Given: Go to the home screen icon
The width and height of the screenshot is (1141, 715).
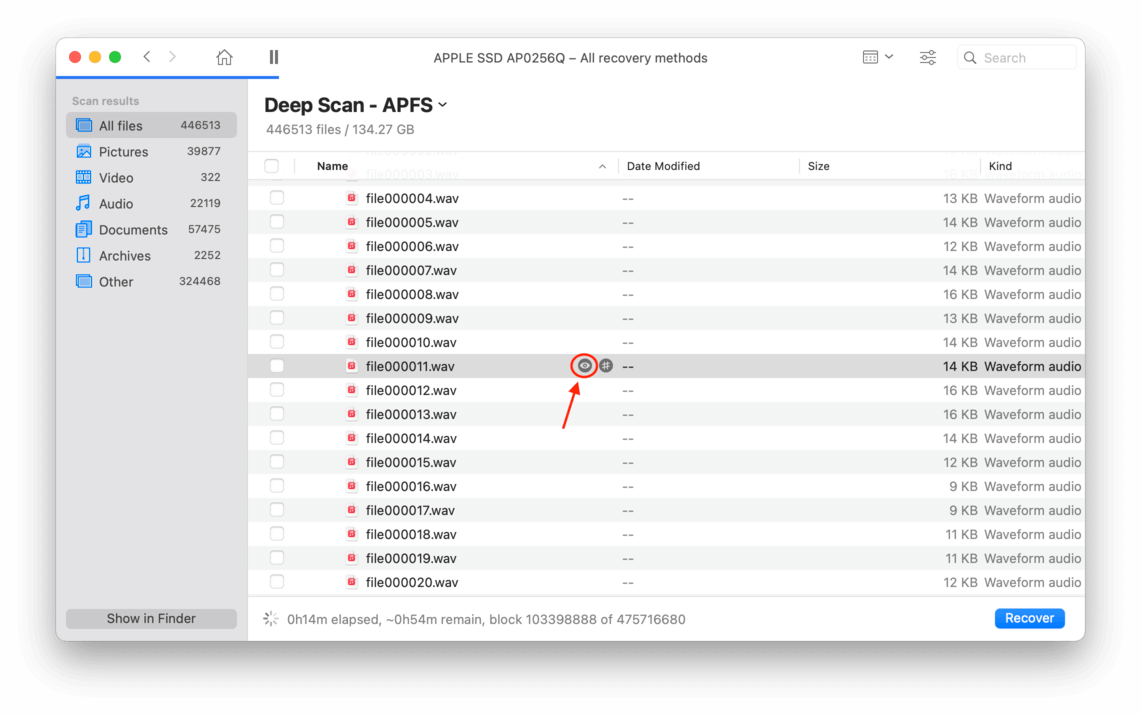Looking at the screenshot, I should coord(224,57).
